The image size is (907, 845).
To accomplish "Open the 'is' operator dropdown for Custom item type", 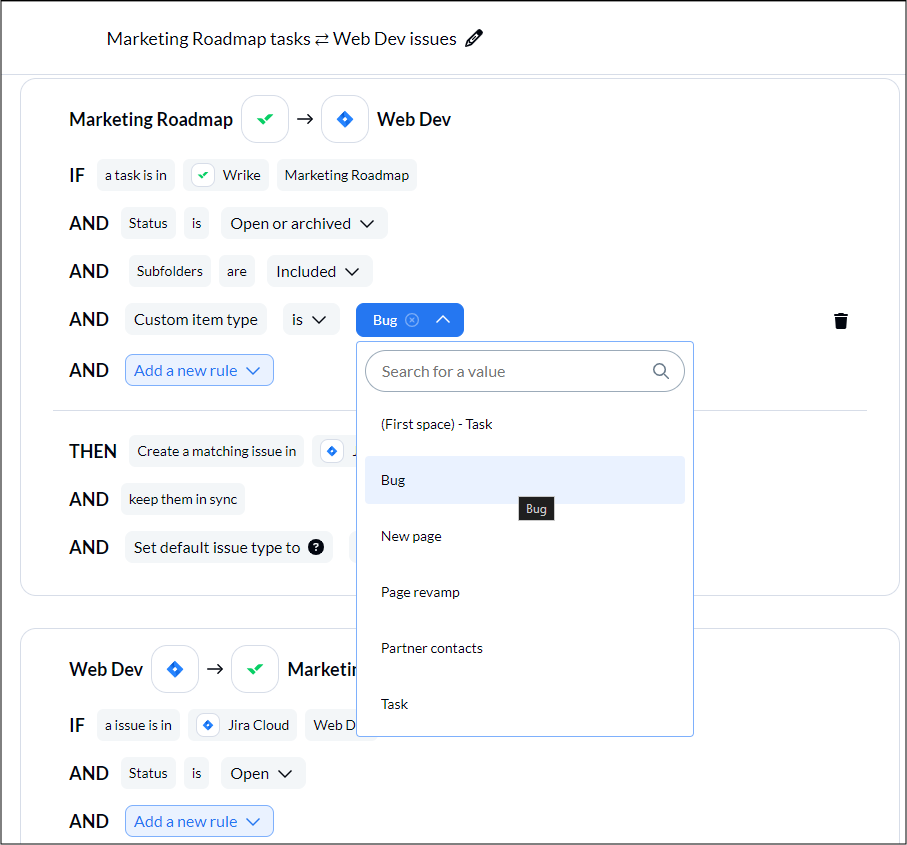I will click(x=311, y=319).
